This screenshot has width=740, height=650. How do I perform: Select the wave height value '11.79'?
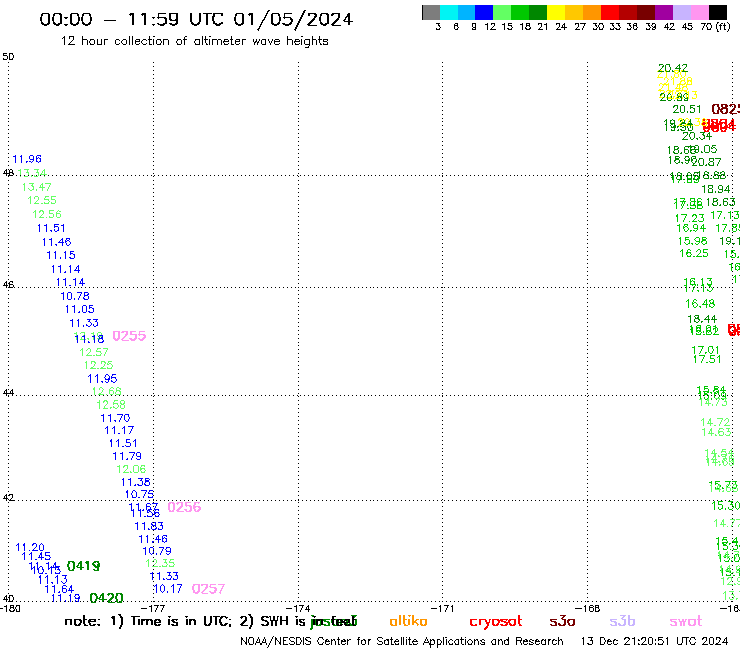pos(127,456)
